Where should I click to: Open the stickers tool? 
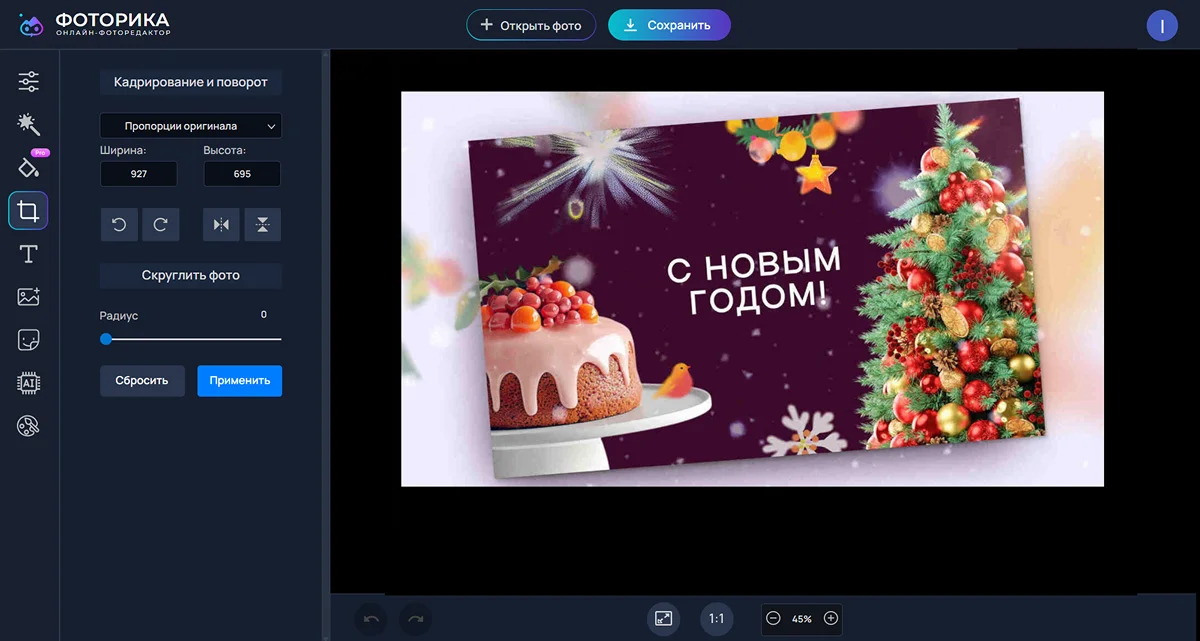click(28, 340)
